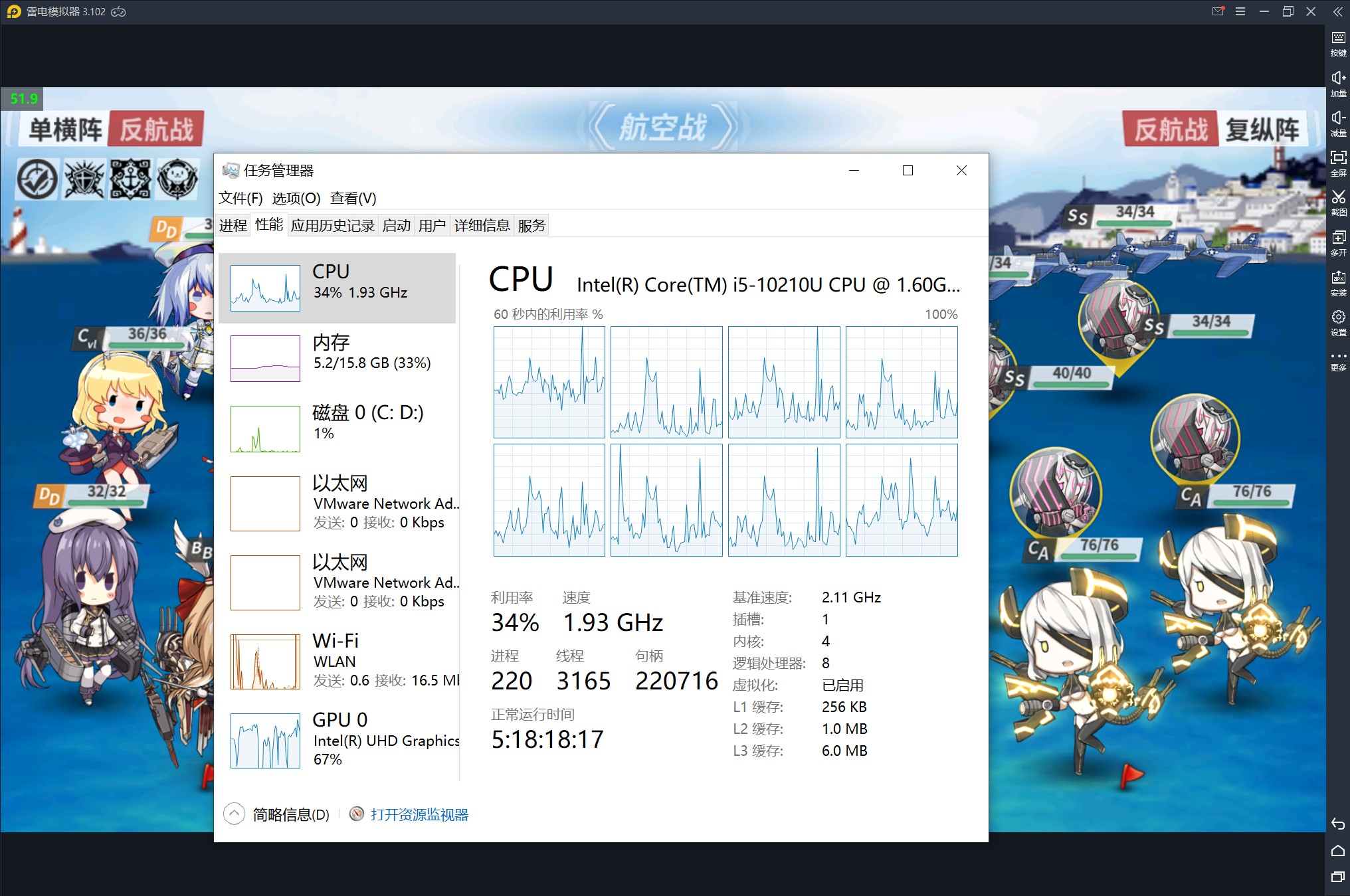
Task: Open the 查看(V) menu
Action: coord(353,198)
